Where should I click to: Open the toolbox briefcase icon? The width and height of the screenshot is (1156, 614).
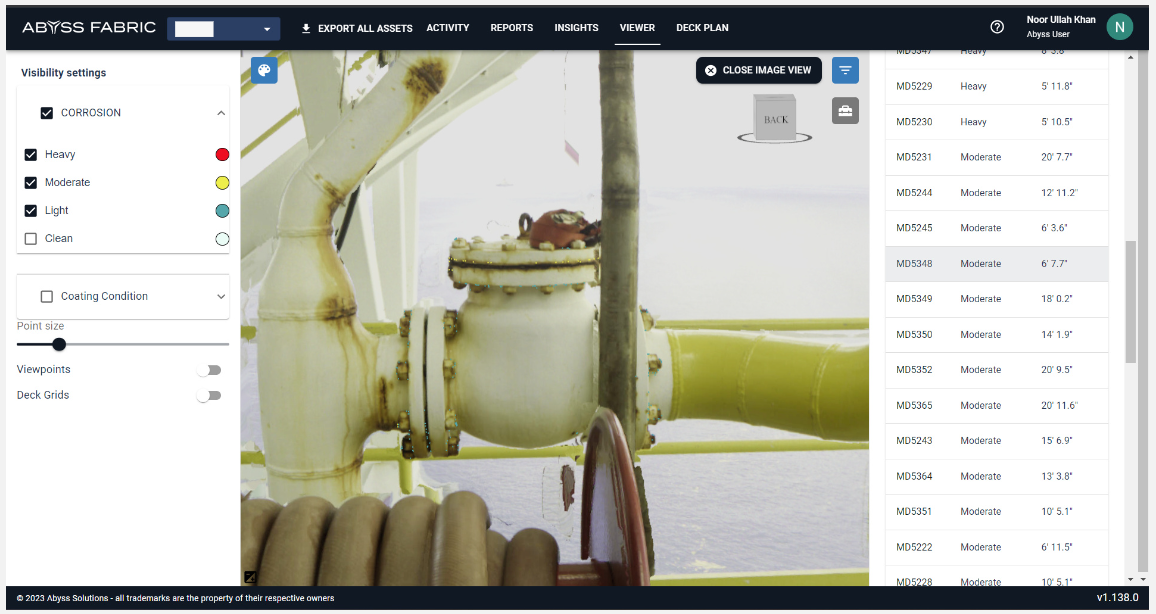pyautogui.click(x=845, y=111)
